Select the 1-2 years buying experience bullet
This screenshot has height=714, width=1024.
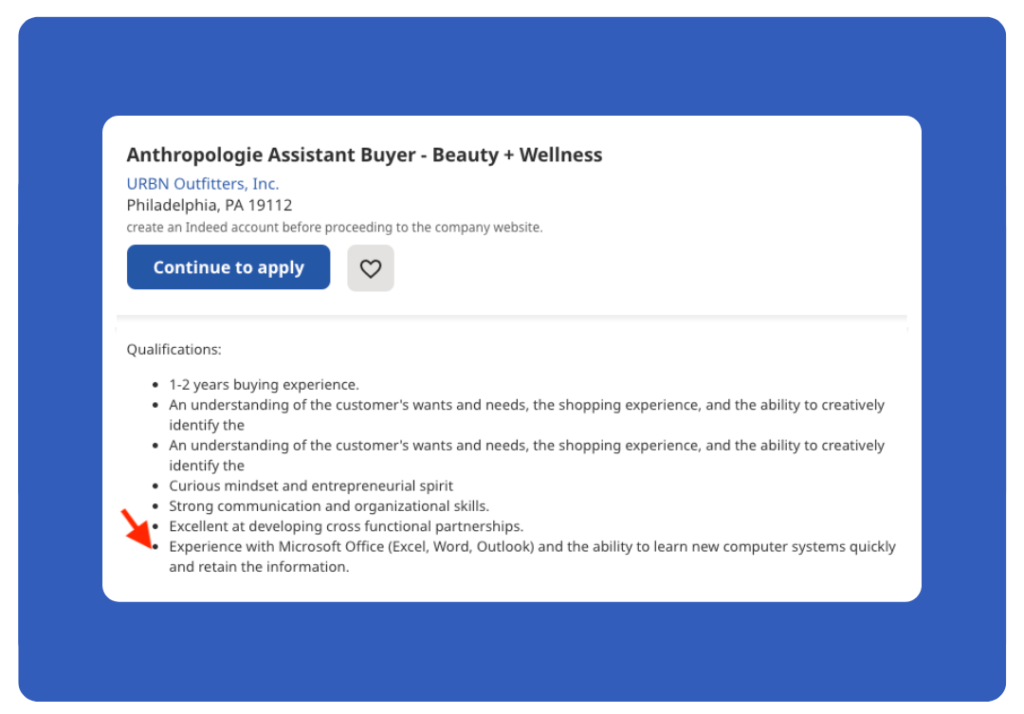(x=264, y=385)
